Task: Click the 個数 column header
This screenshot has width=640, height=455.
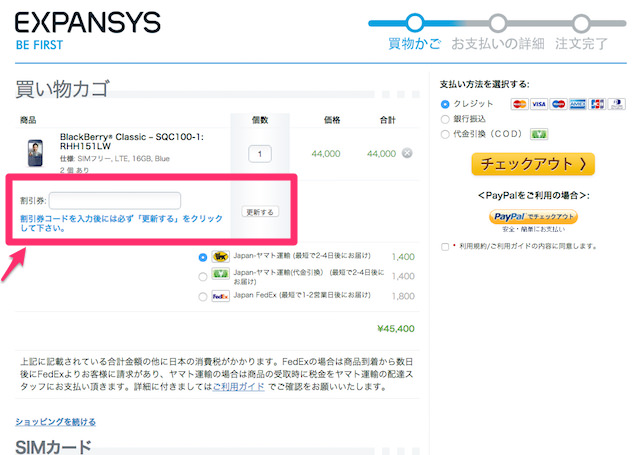Action: coord(260,120)
